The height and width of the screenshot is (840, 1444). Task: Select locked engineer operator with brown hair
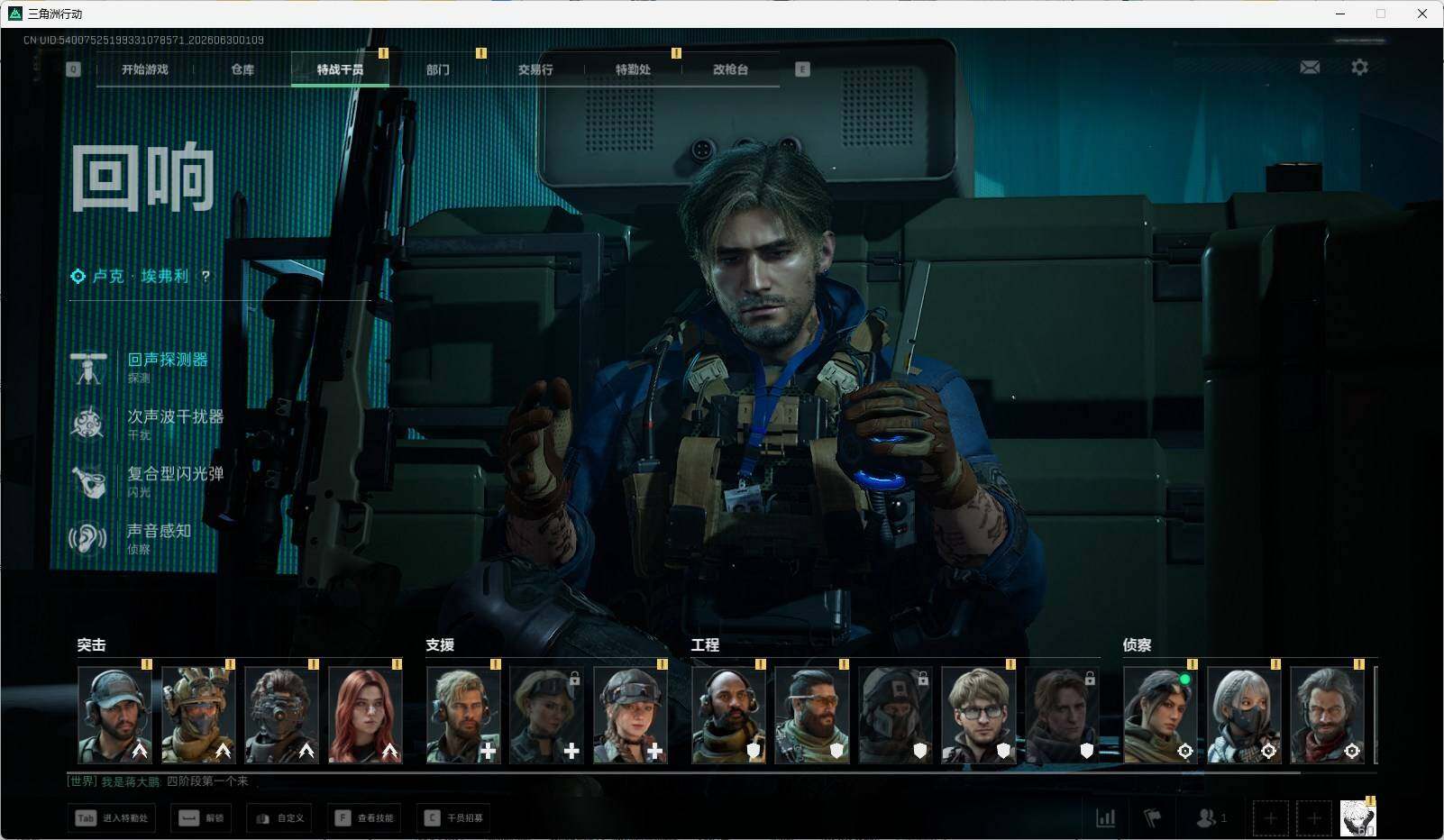[x=1062, y=715]
